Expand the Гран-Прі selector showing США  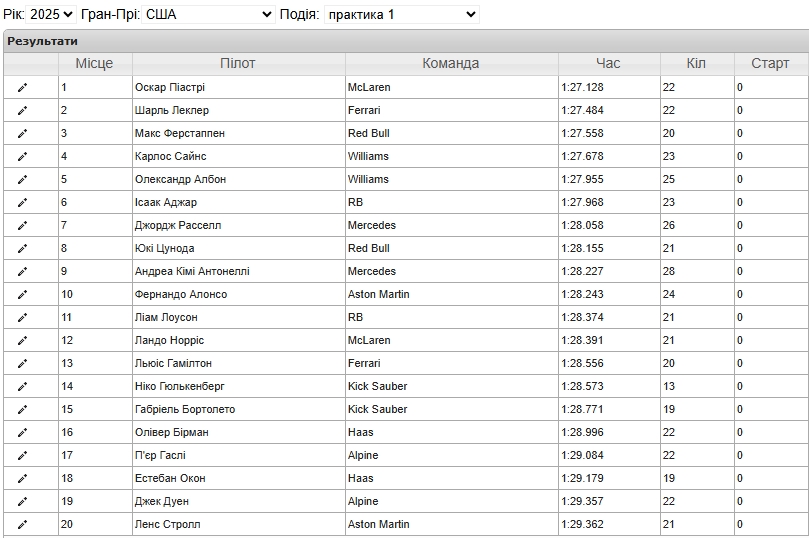[208, 14]
